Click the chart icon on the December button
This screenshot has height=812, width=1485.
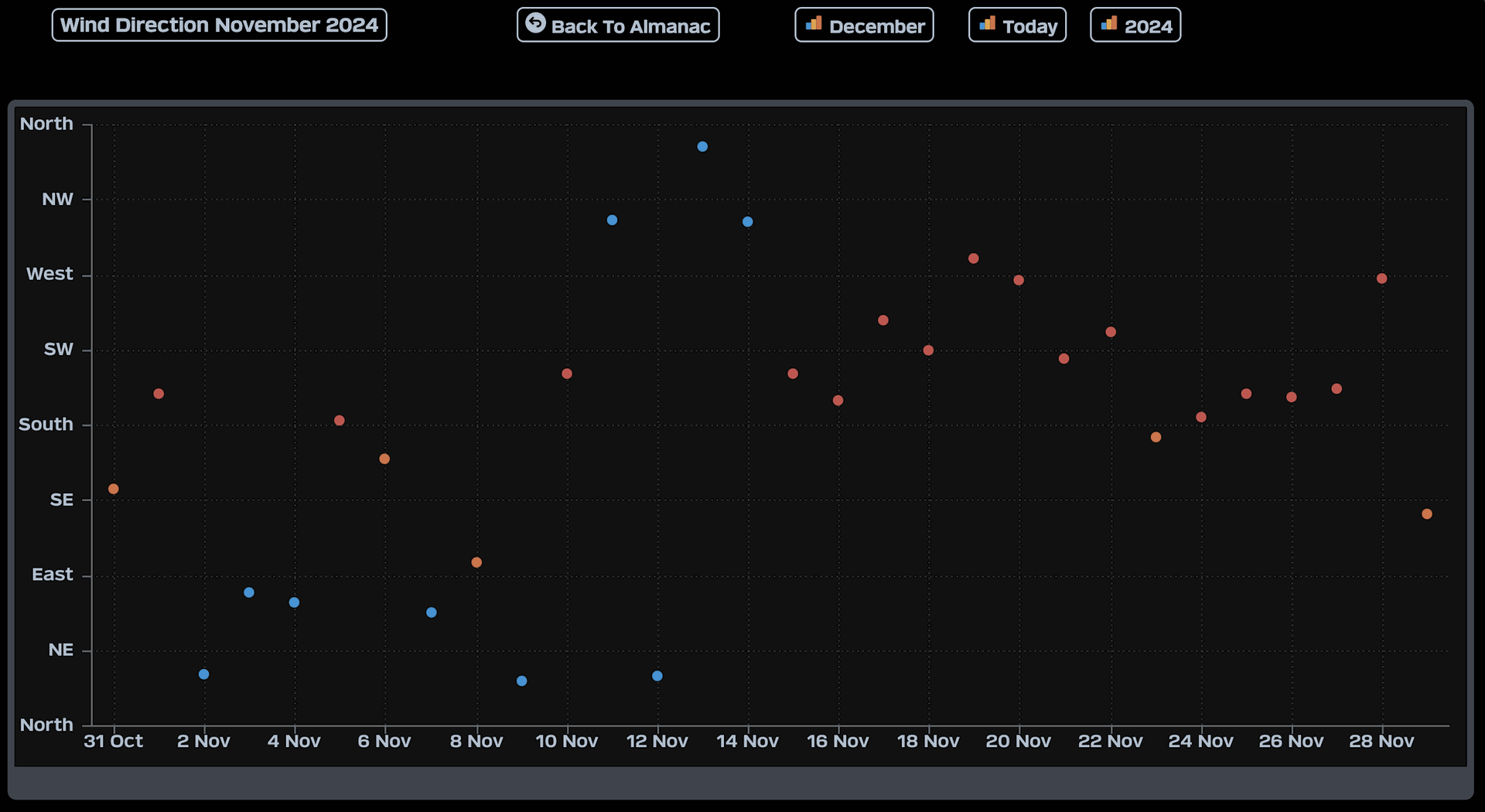[814, 24]
